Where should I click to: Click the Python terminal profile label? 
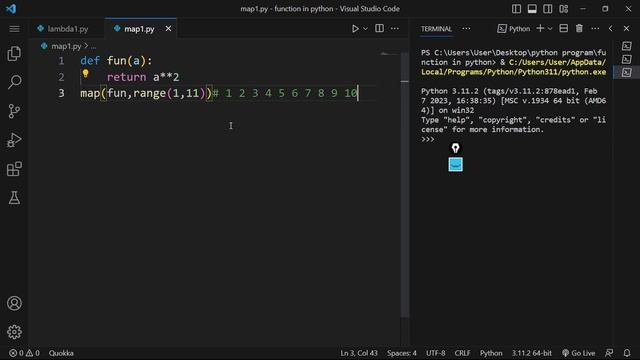point(514,29)
